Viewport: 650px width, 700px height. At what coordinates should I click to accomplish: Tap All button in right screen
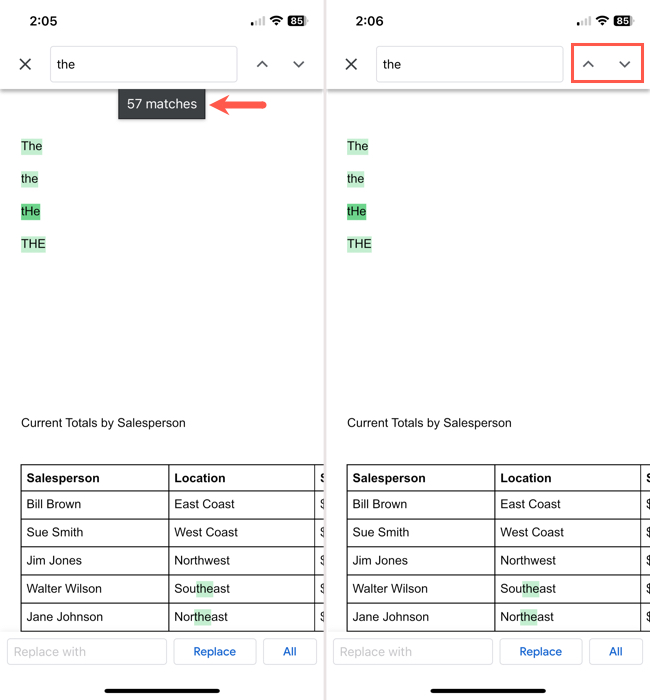[616, 651]
